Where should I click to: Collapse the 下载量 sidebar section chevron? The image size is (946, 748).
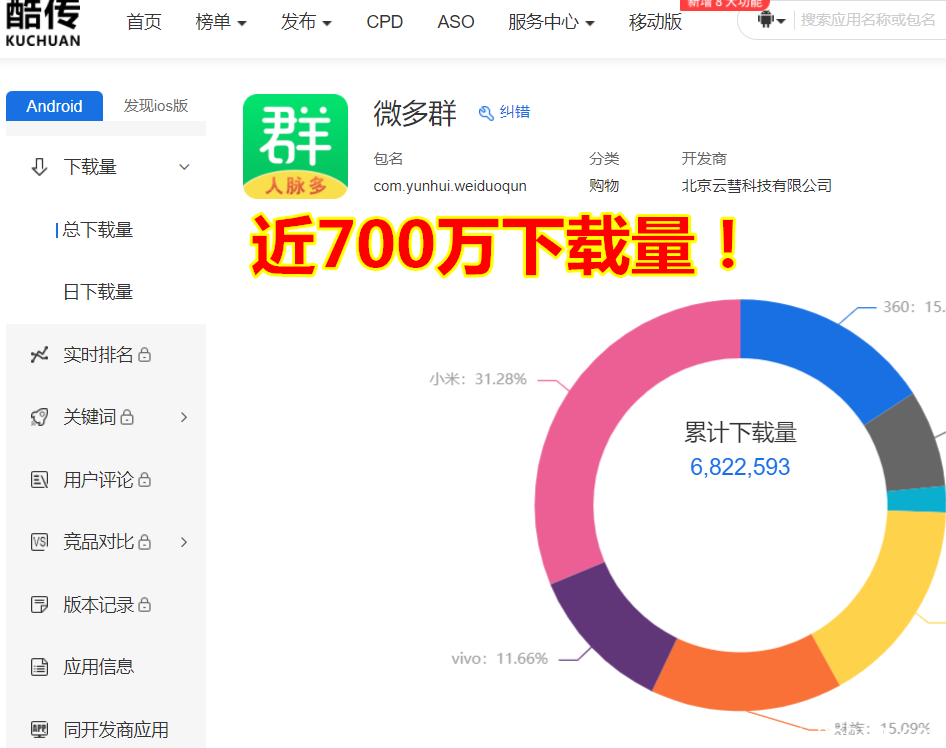pos(184,167)
